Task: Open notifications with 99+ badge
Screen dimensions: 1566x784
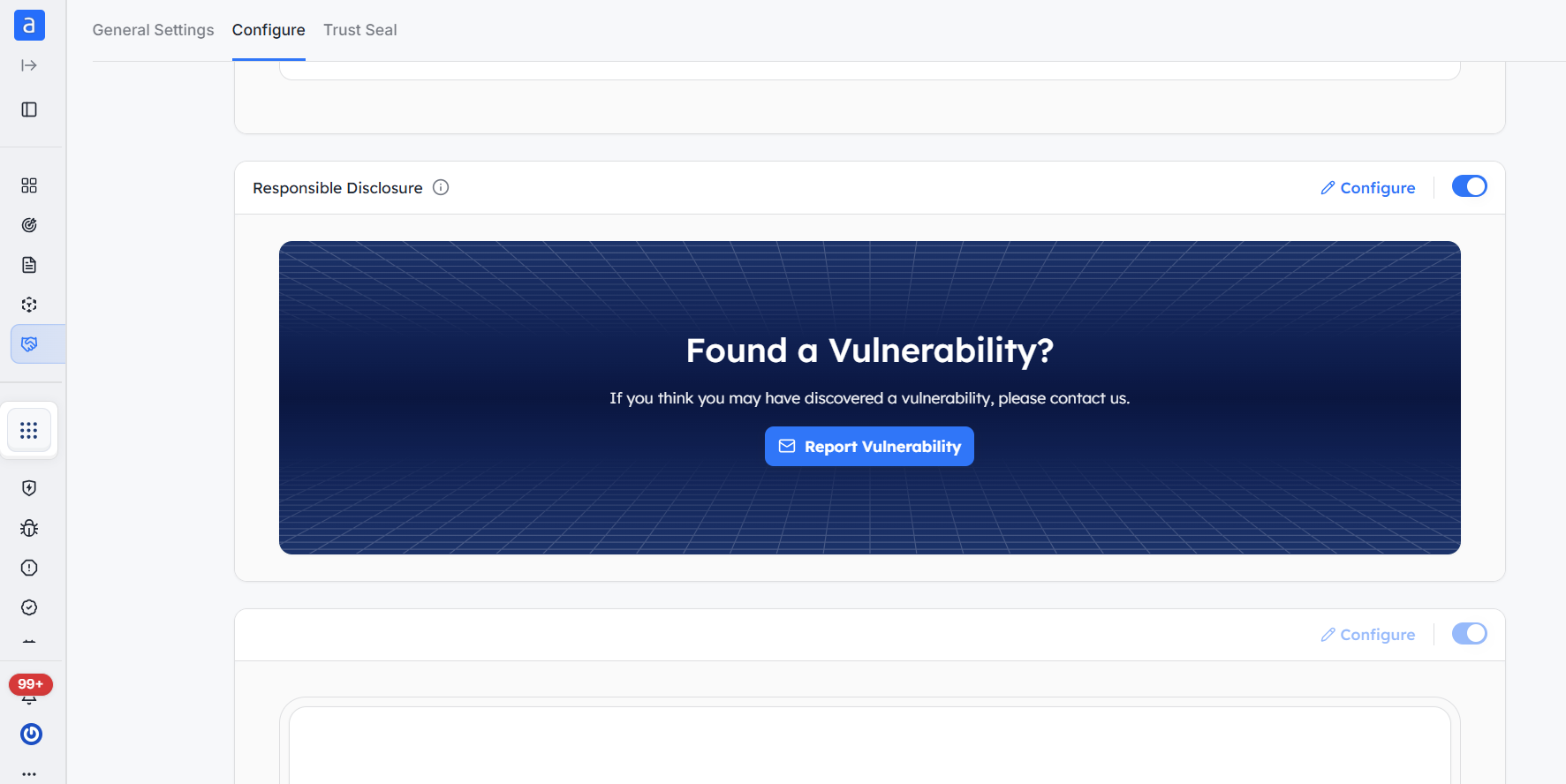Action: 30,690
